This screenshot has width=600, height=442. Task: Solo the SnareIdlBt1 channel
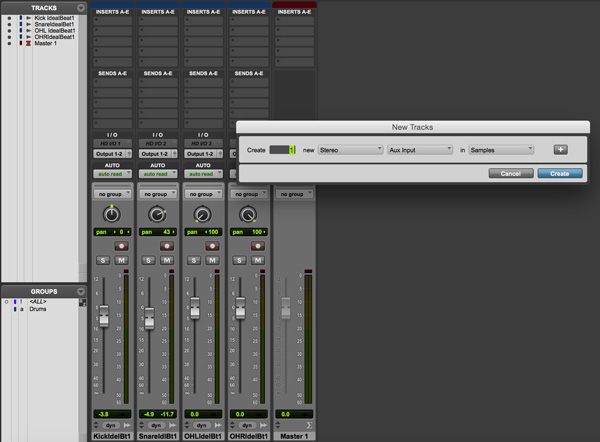(148, 261)
